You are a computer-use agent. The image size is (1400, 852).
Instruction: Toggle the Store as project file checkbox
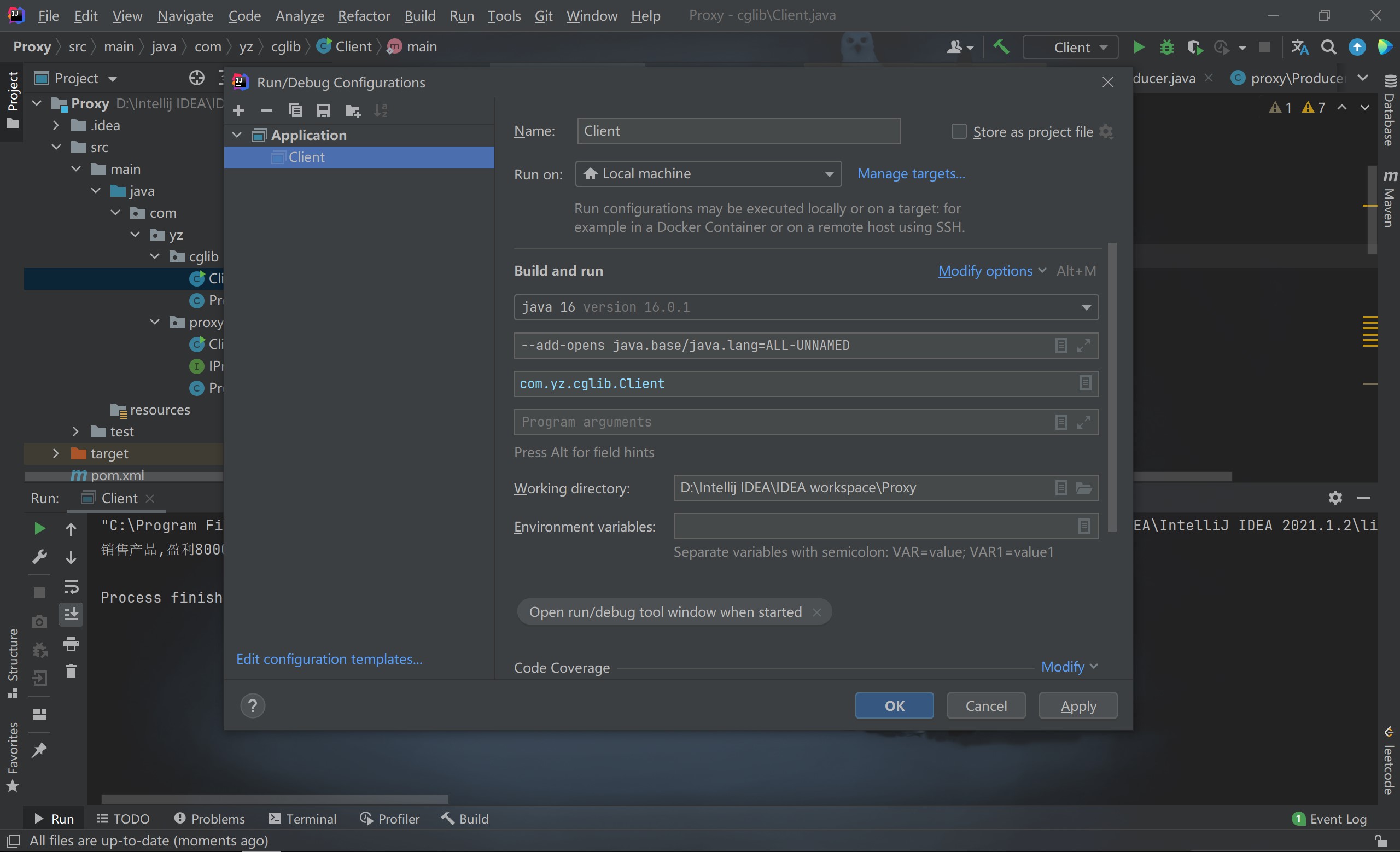(x=958, y=131)
